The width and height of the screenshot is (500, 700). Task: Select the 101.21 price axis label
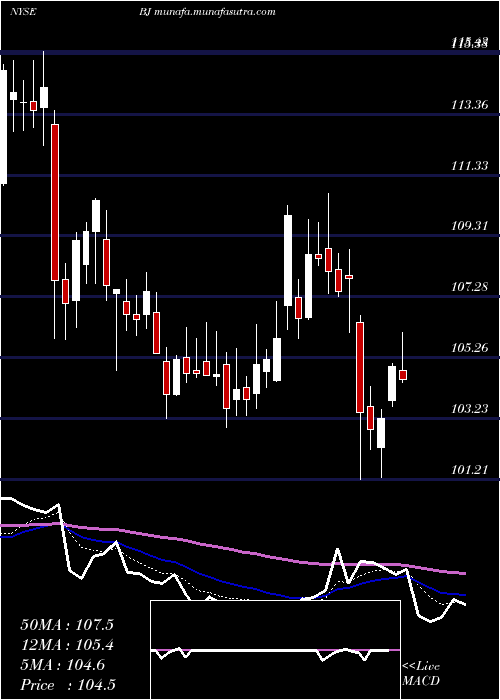tap(470, 469)
